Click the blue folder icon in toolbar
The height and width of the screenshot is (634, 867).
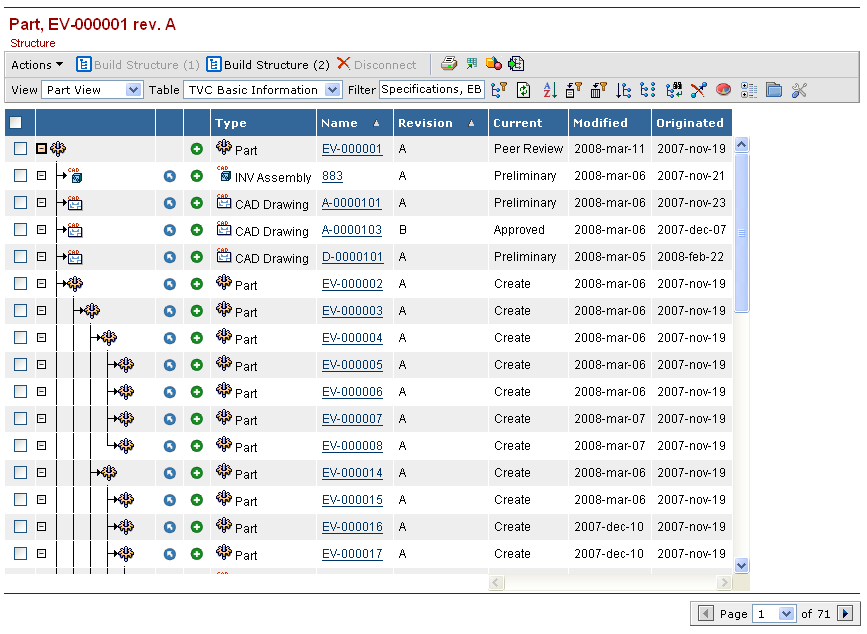coord(774,90)
